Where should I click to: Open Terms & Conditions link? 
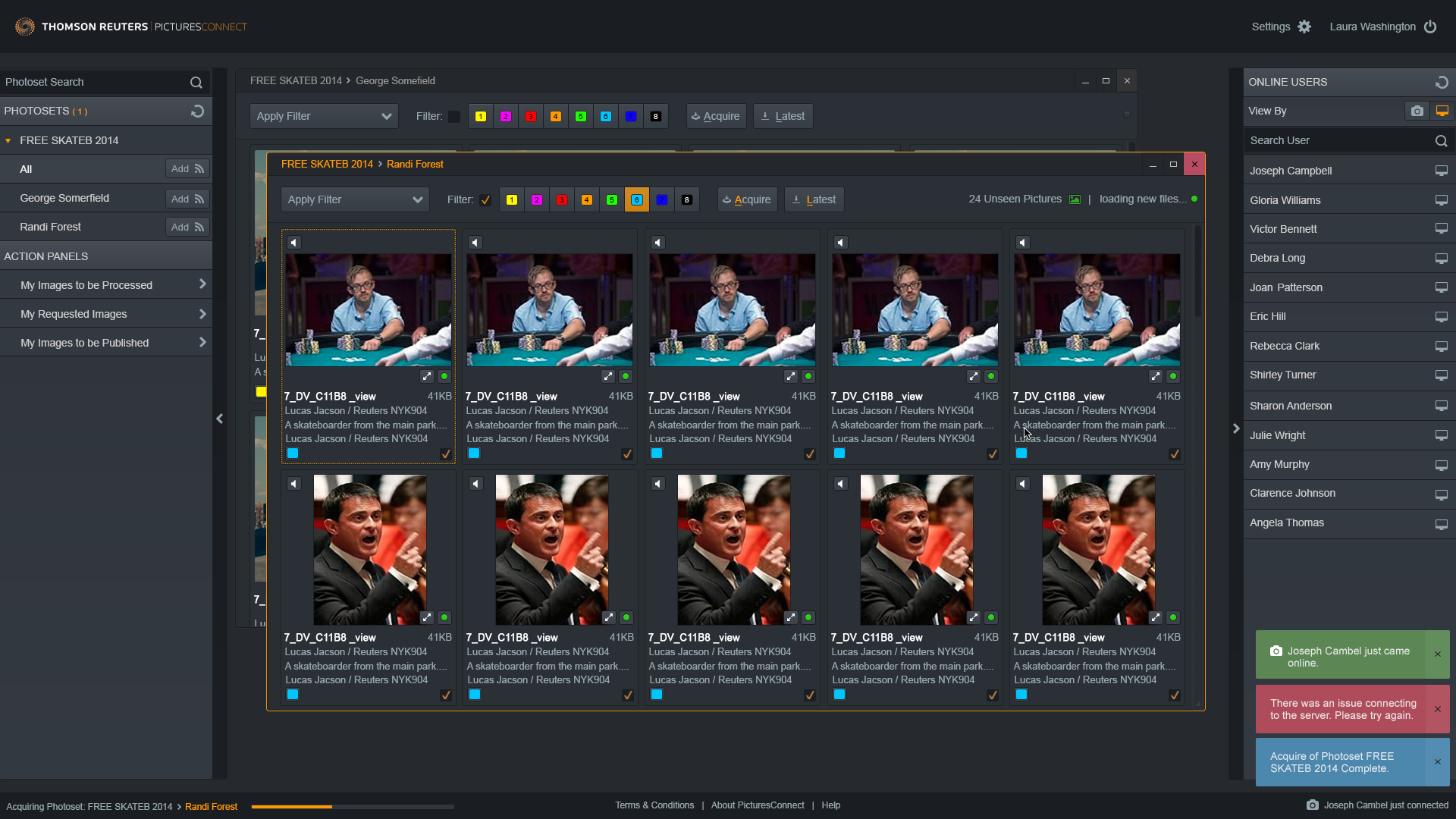coord(654,805)
